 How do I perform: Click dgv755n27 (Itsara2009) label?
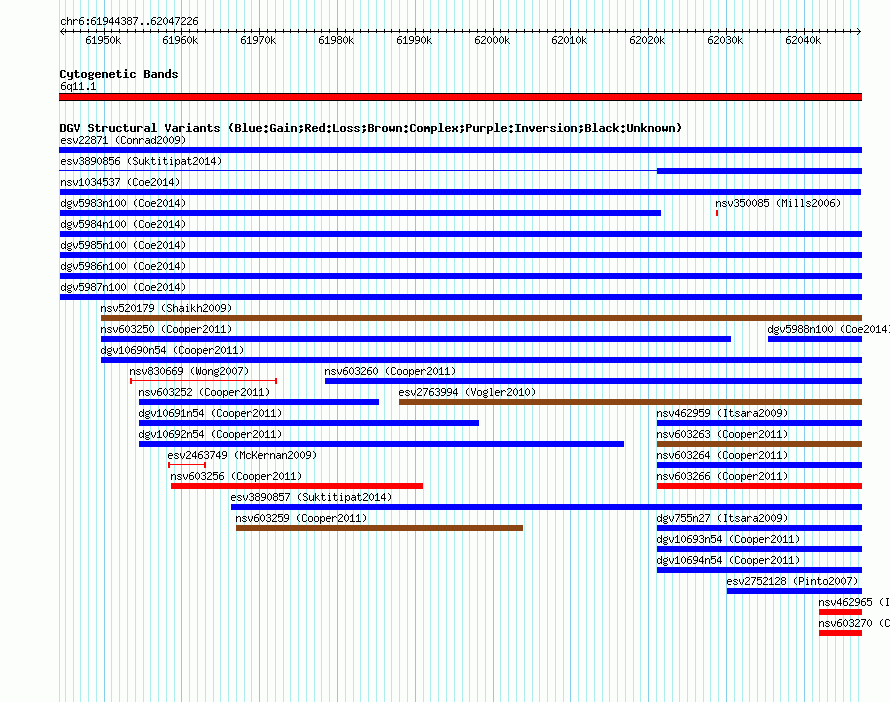pyautogui.click(x=722, y=518)
